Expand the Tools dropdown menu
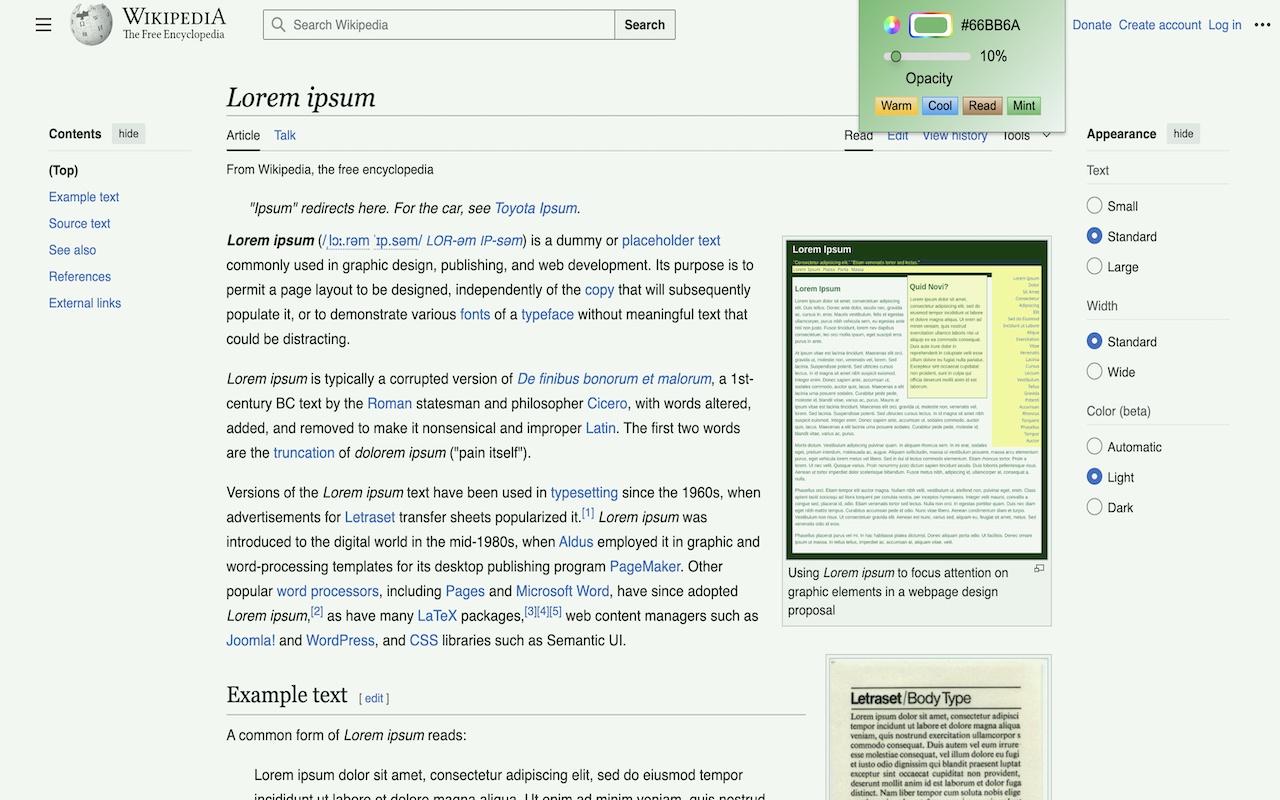 (1026, 135)
